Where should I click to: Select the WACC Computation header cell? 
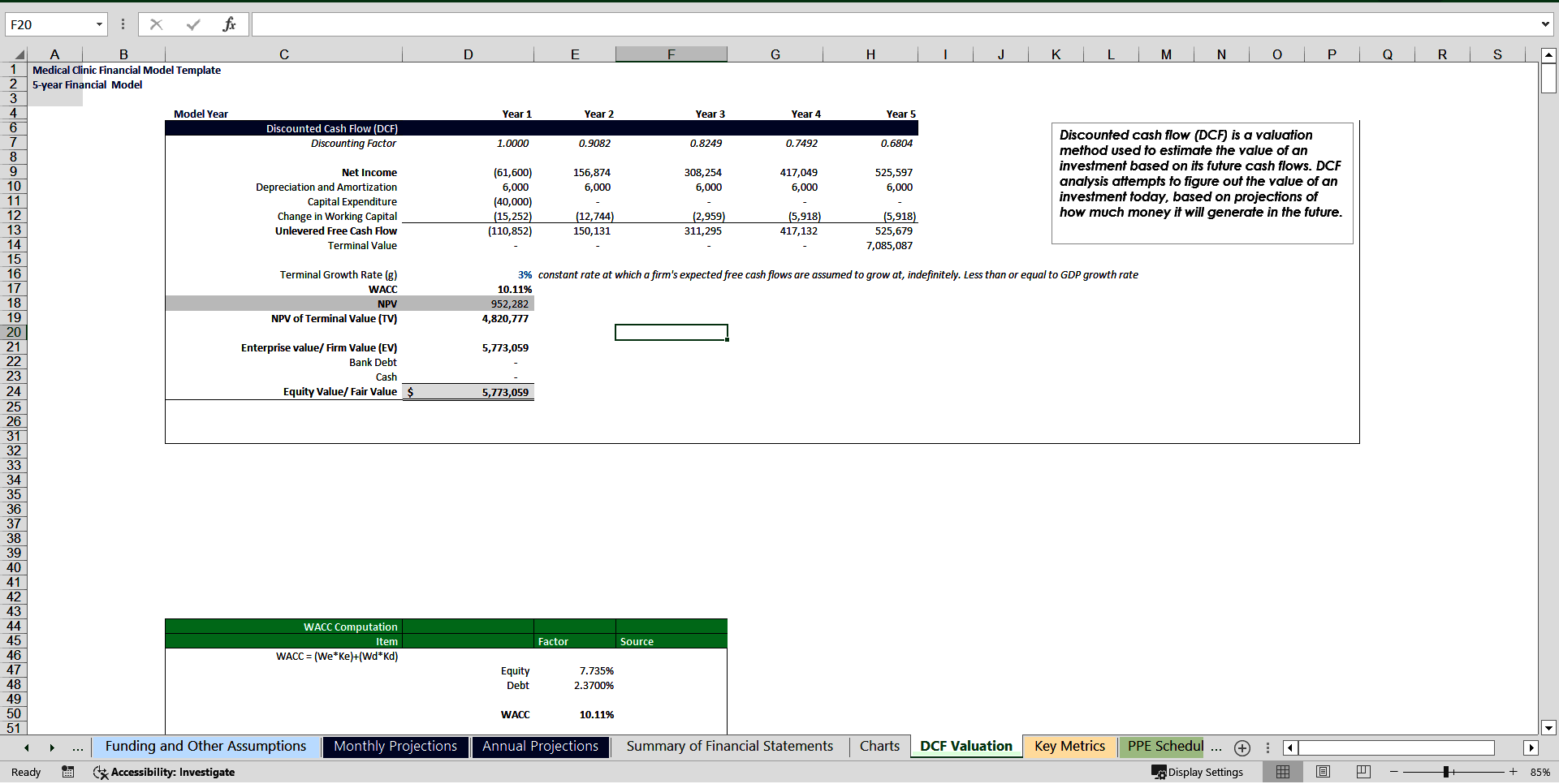pyautogui.click(x=283, y=627)
